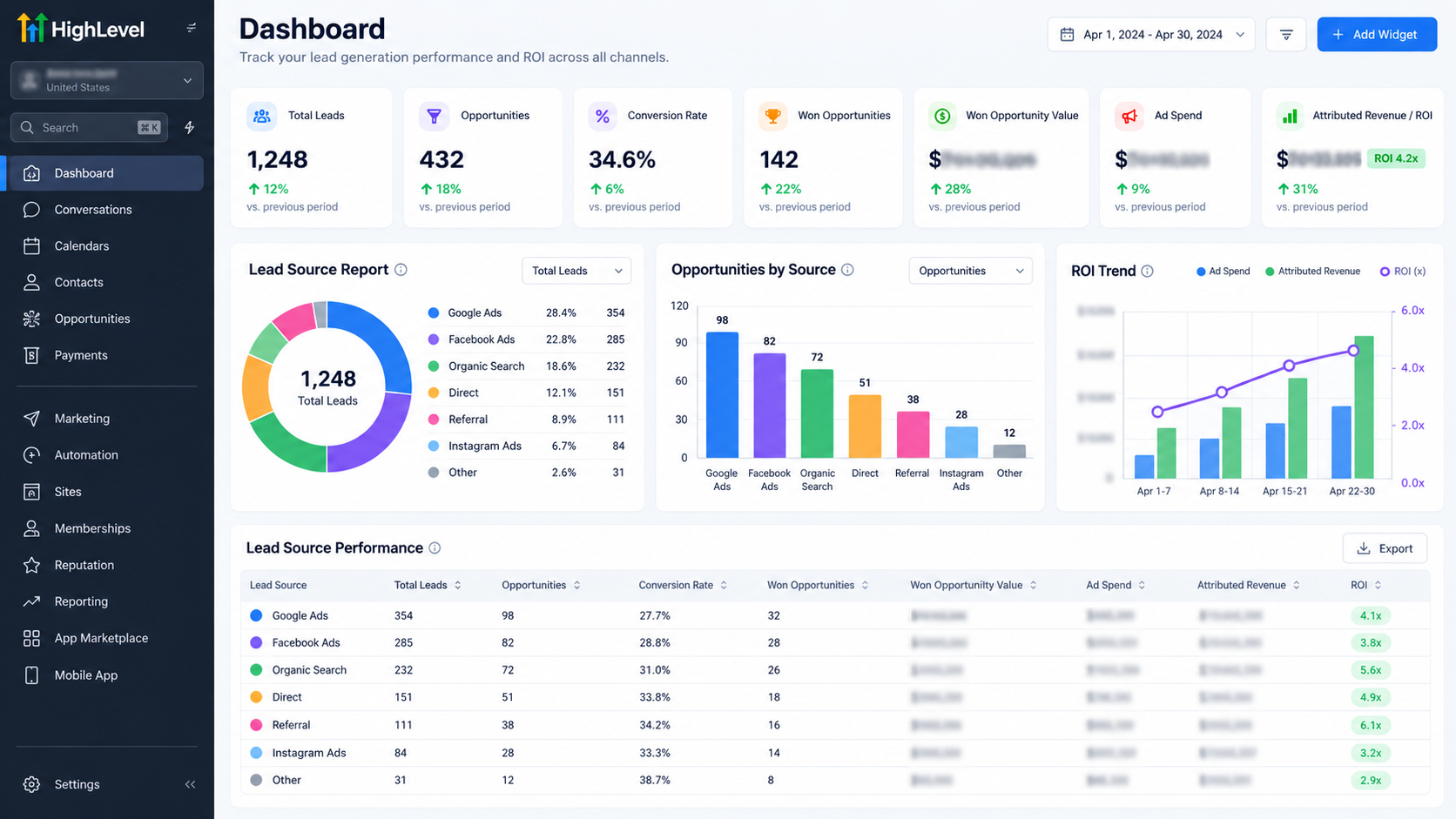Click the Settings gear icon

pos(31,784)
